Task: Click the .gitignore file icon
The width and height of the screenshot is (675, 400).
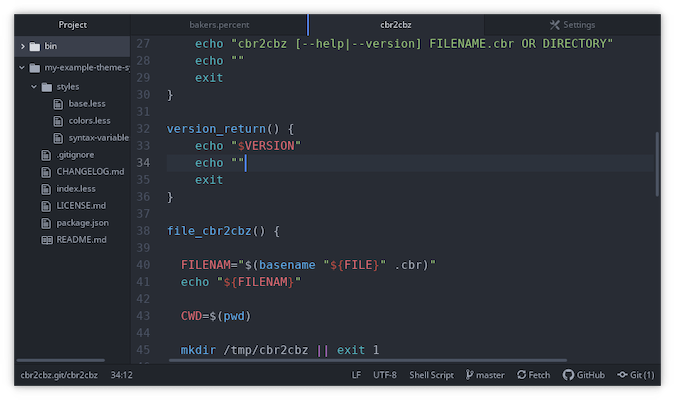Action: coord(46,155)
